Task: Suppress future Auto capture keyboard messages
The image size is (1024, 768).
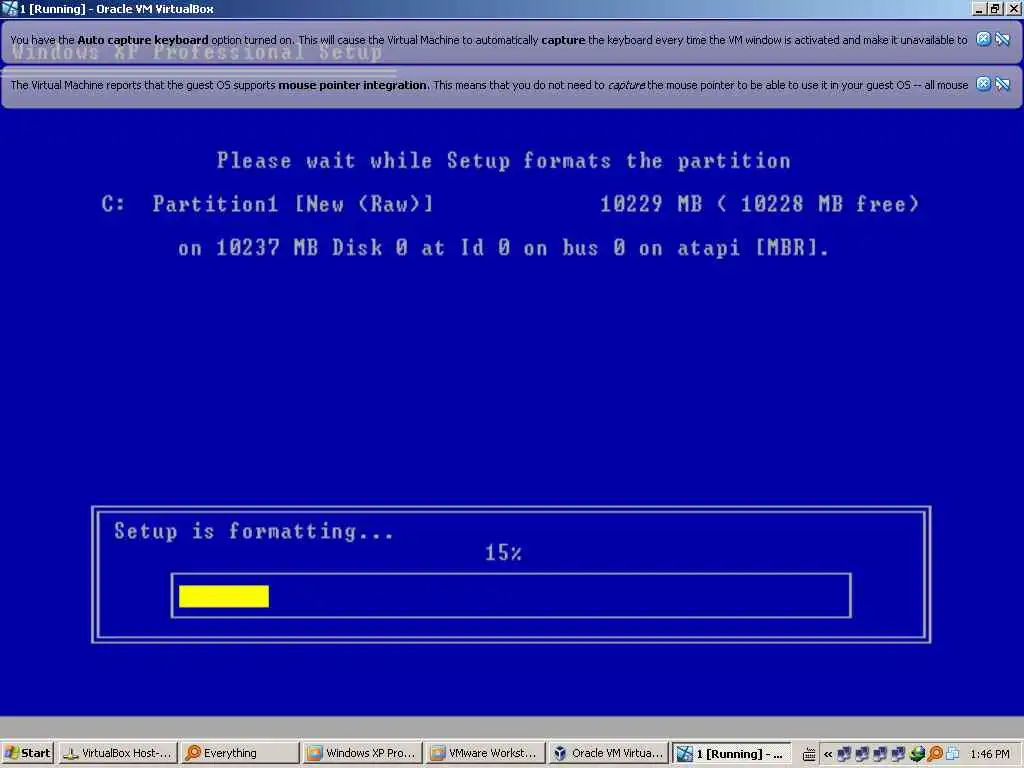Action: coord(1002,39)
